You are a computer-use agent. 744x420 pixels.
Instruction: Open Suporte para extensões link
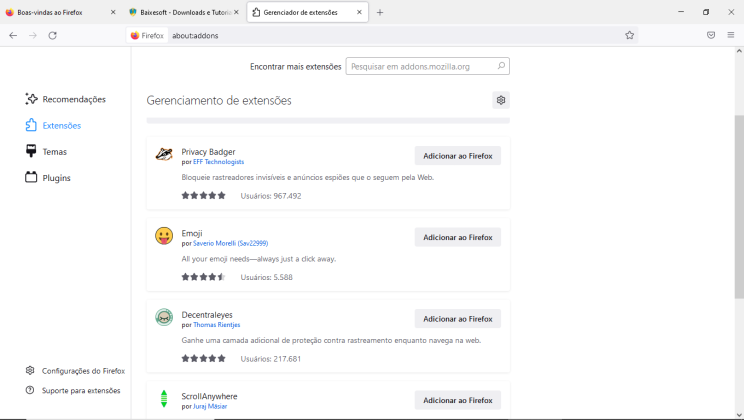tap(73, 391)
